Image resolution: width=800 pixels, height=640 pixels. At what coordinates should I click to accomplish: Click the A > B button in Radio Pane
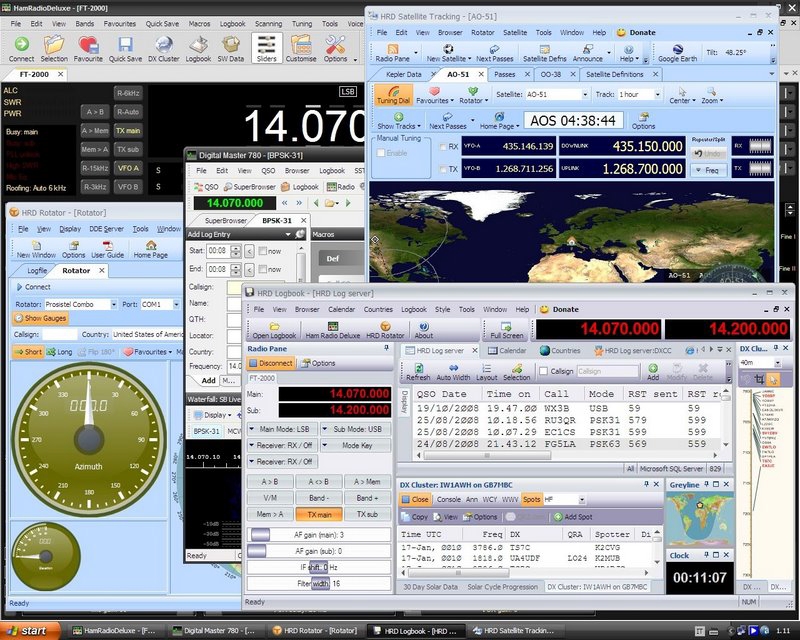(x=270, y=481)
